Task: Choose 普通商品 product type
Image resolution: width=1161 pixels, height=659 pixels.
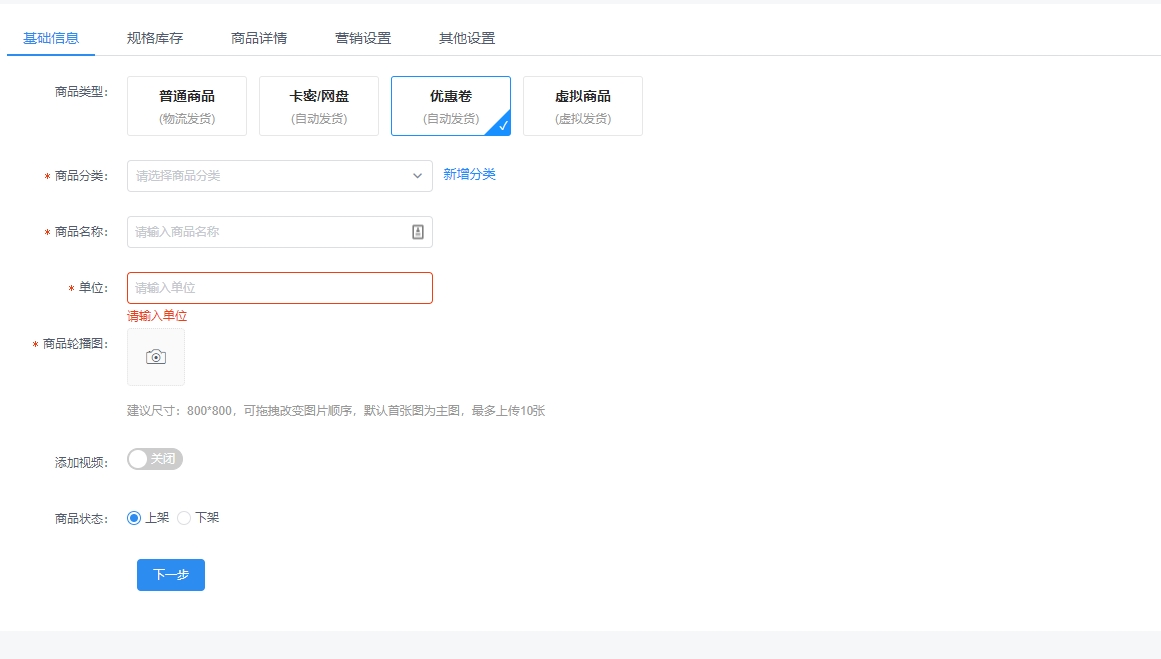Action: pos(187,106)
